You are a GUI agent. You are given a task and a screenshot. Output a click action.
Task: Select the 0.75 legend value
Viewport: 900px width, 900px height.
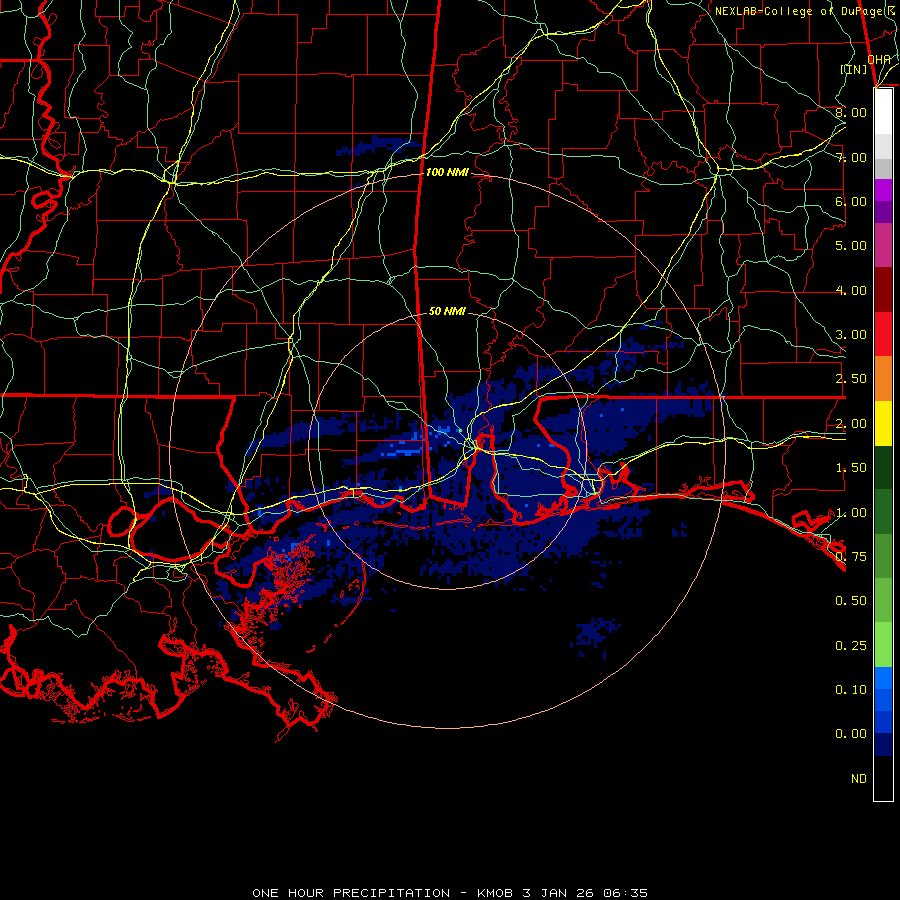click(851, 557)
